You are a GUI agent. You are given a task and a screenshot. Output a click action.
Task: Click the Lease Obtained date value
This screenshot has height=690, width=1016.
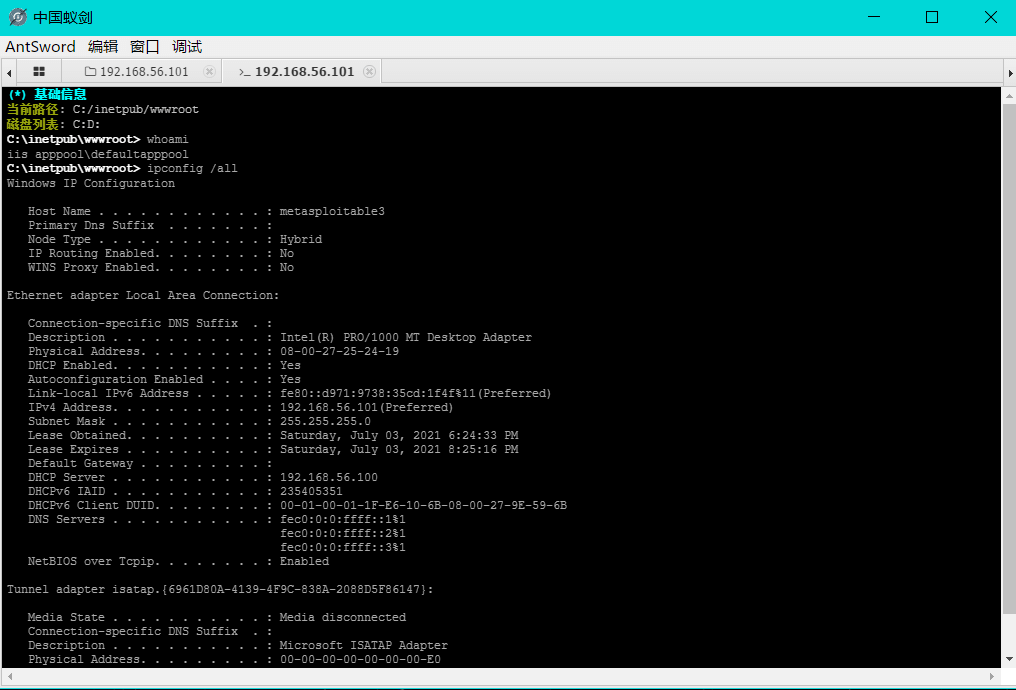click(x=399, y=435)
